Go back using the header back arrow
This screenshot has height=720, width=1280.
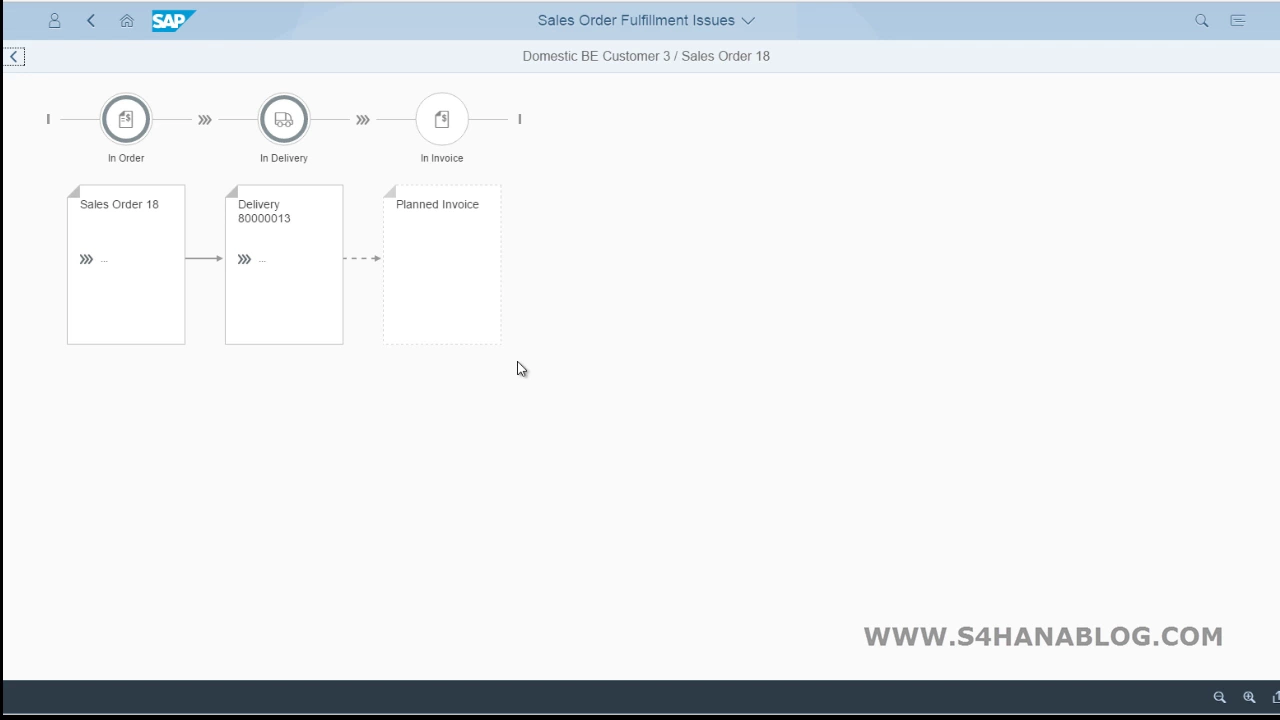point(91,20)
